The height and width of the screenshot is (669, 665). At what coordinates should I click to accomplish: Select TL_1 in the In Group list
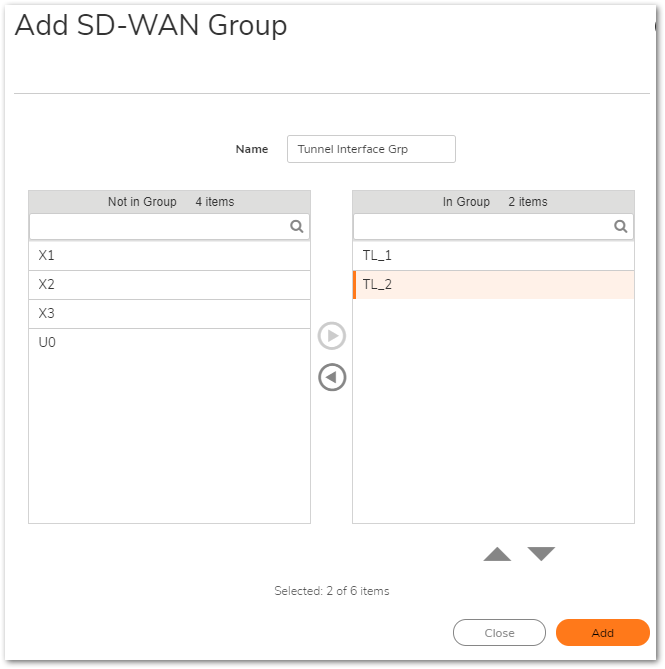click(x=493, y=256)
